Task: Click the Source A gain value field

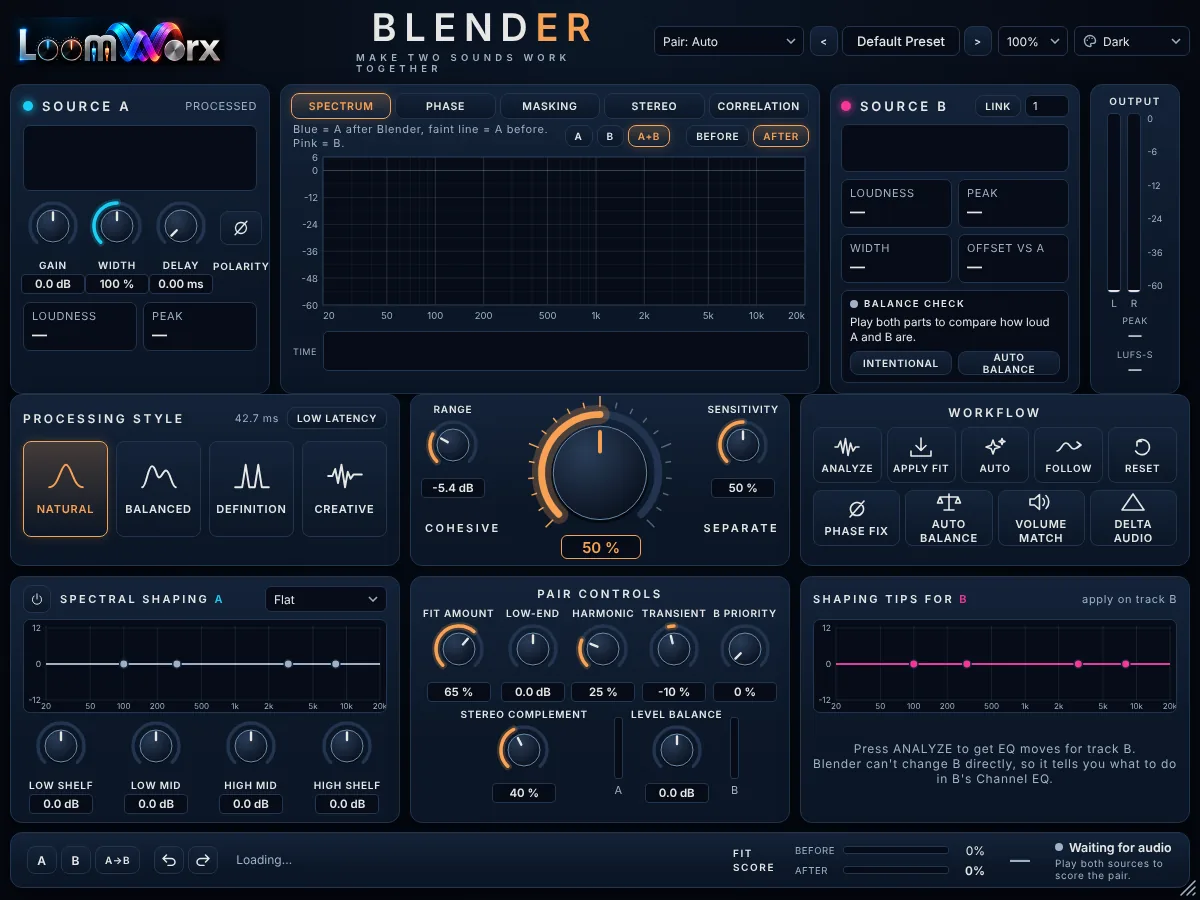Action: click(53, 284)
